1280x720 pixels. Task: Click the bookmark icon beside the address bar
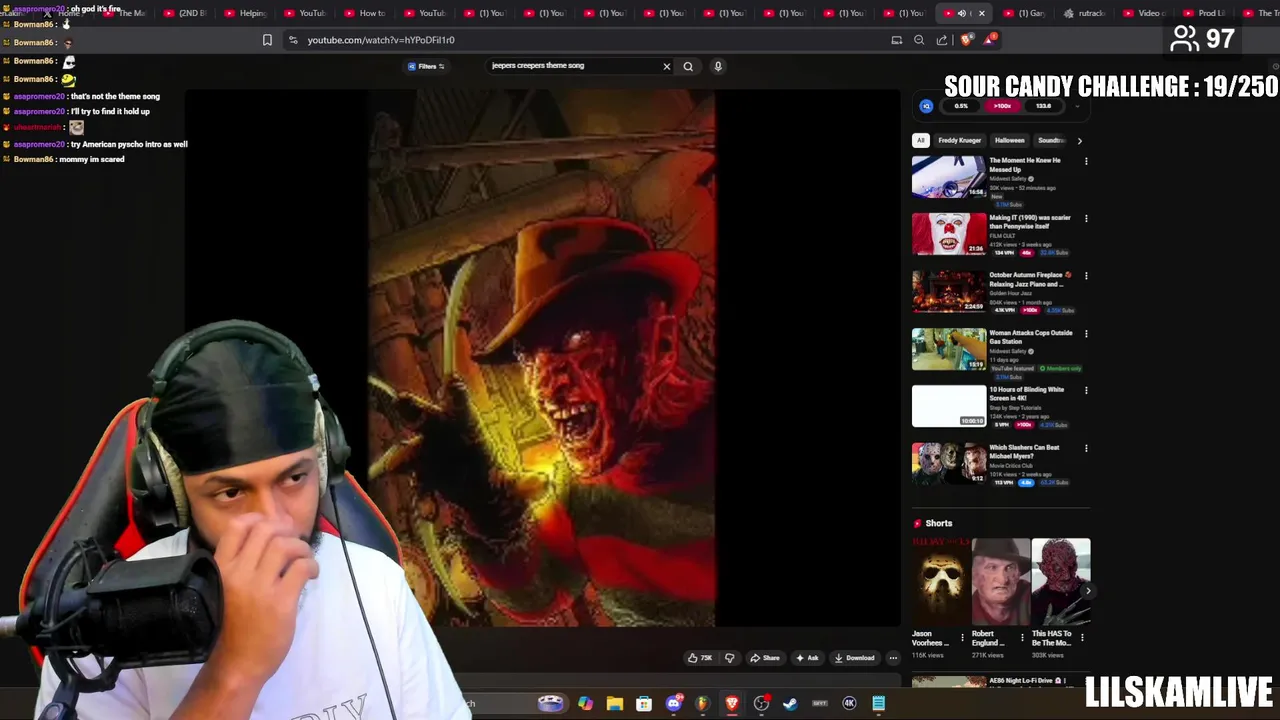pyautogui.click(x=267, y=40)
